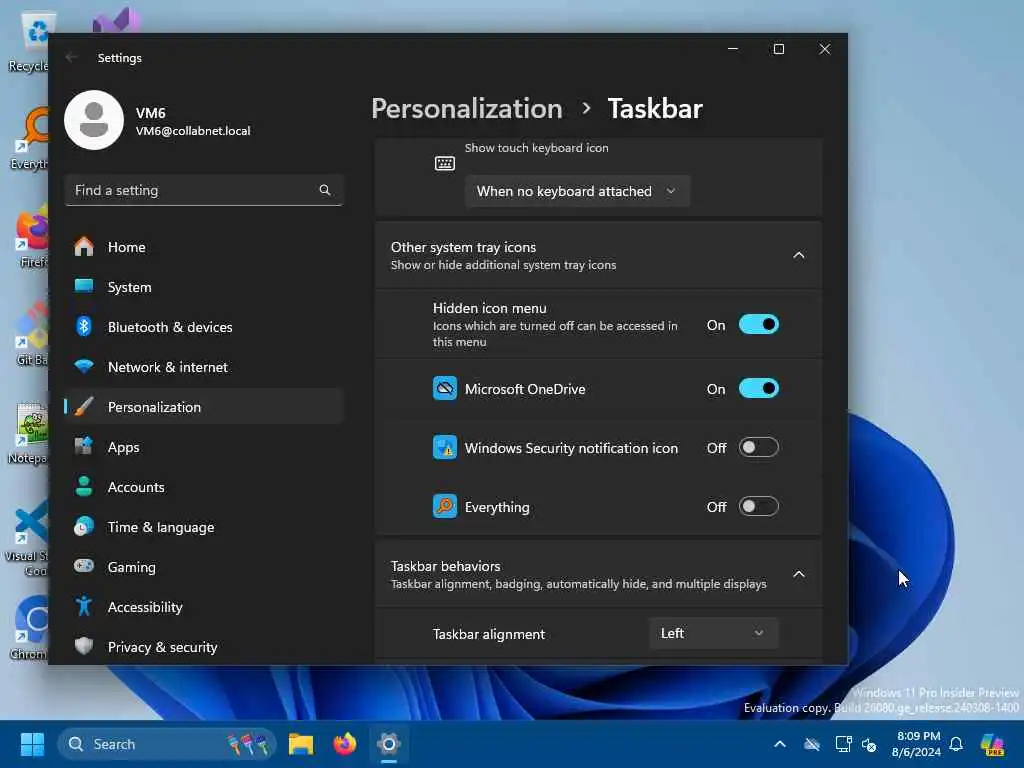Open Network & internet settings
This screenshot has height=768, width=1024.
(204, 367)
